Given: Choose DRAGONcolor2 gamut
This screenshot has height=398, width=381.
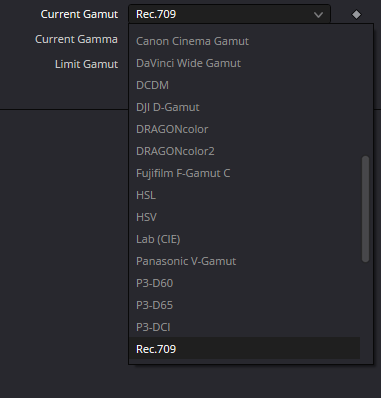Looking at the screenshot, I should [x=244, y=151].
